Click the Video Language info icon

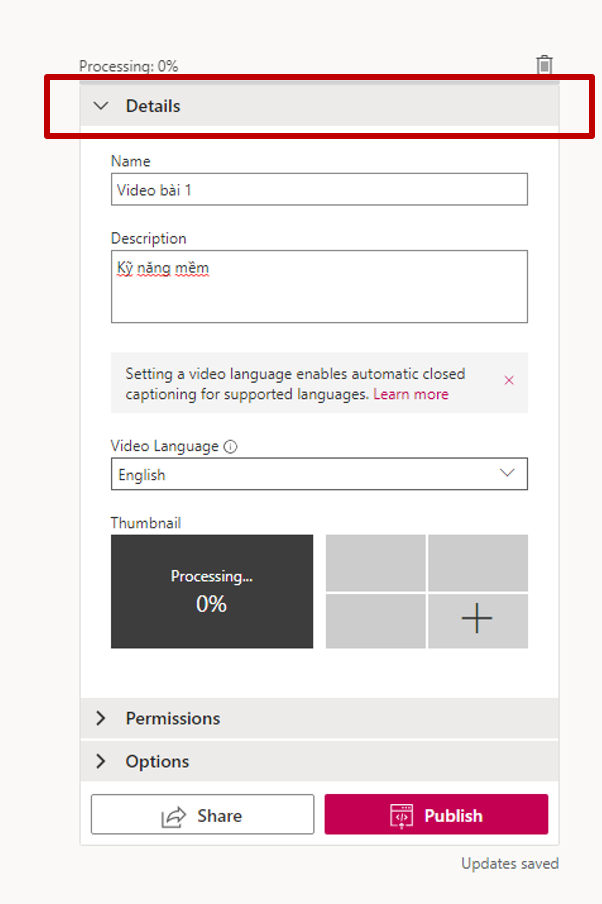click(x=231, y=447)
